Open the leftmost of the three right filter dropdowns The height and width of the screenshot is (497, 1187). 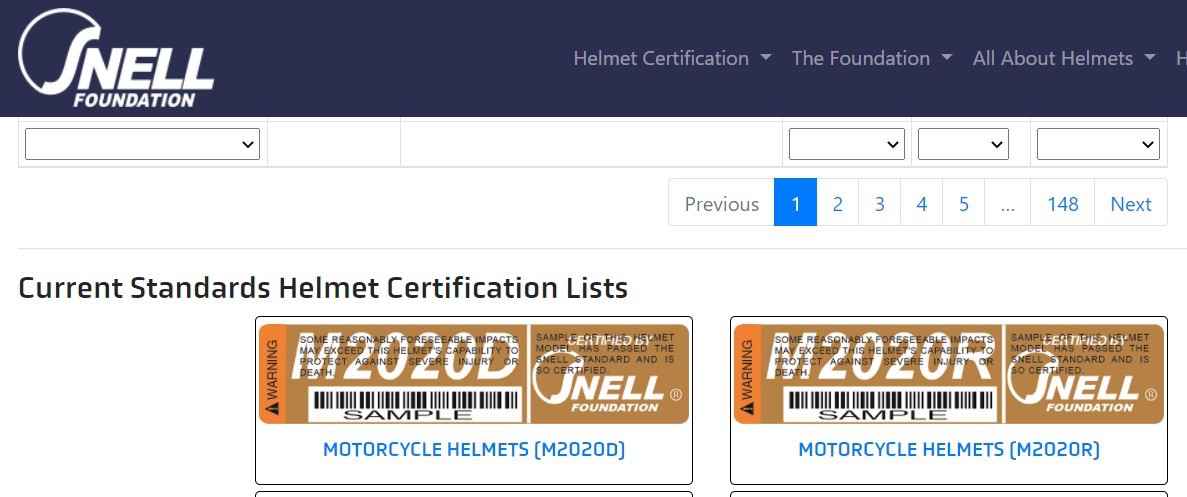(x=846, y=144)
